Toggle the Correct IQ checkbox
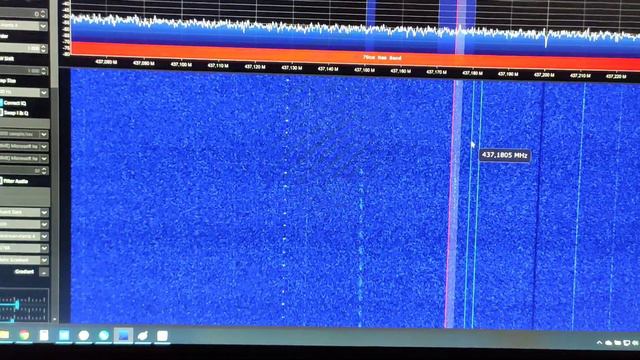Screen dimensions: 640x360 click(x=1, y=103)
